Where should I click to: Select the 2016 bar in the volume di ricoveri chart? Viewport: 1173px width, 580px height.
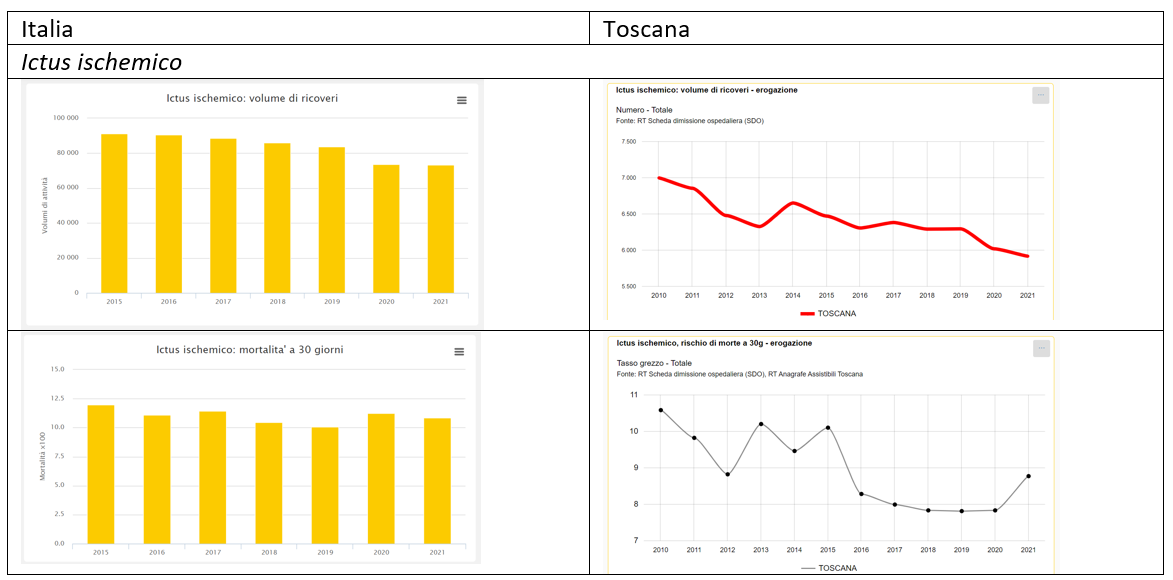[x=169, y=214]
